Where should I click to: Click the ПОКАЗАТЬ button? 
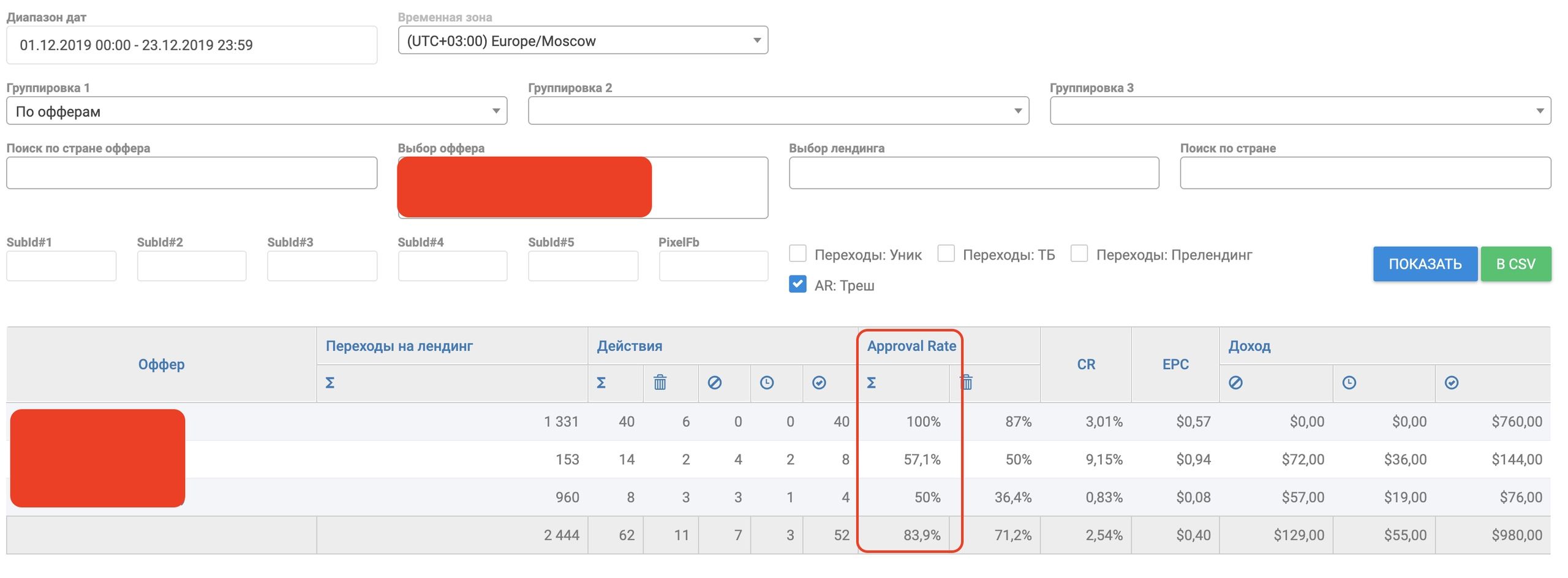(x=1425, y=264)
